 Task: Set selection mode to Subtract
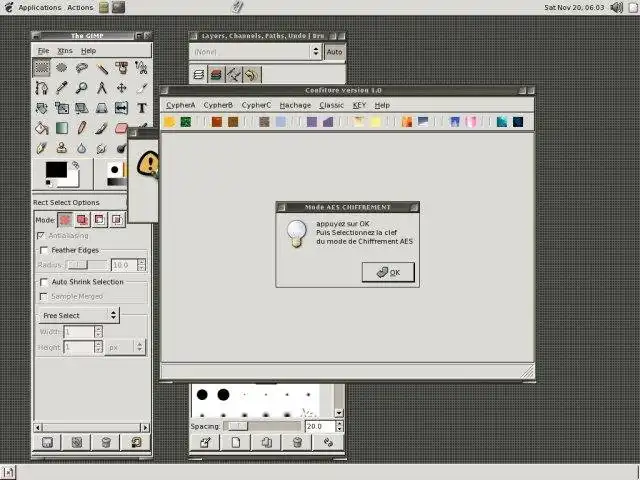pos(99,220)
